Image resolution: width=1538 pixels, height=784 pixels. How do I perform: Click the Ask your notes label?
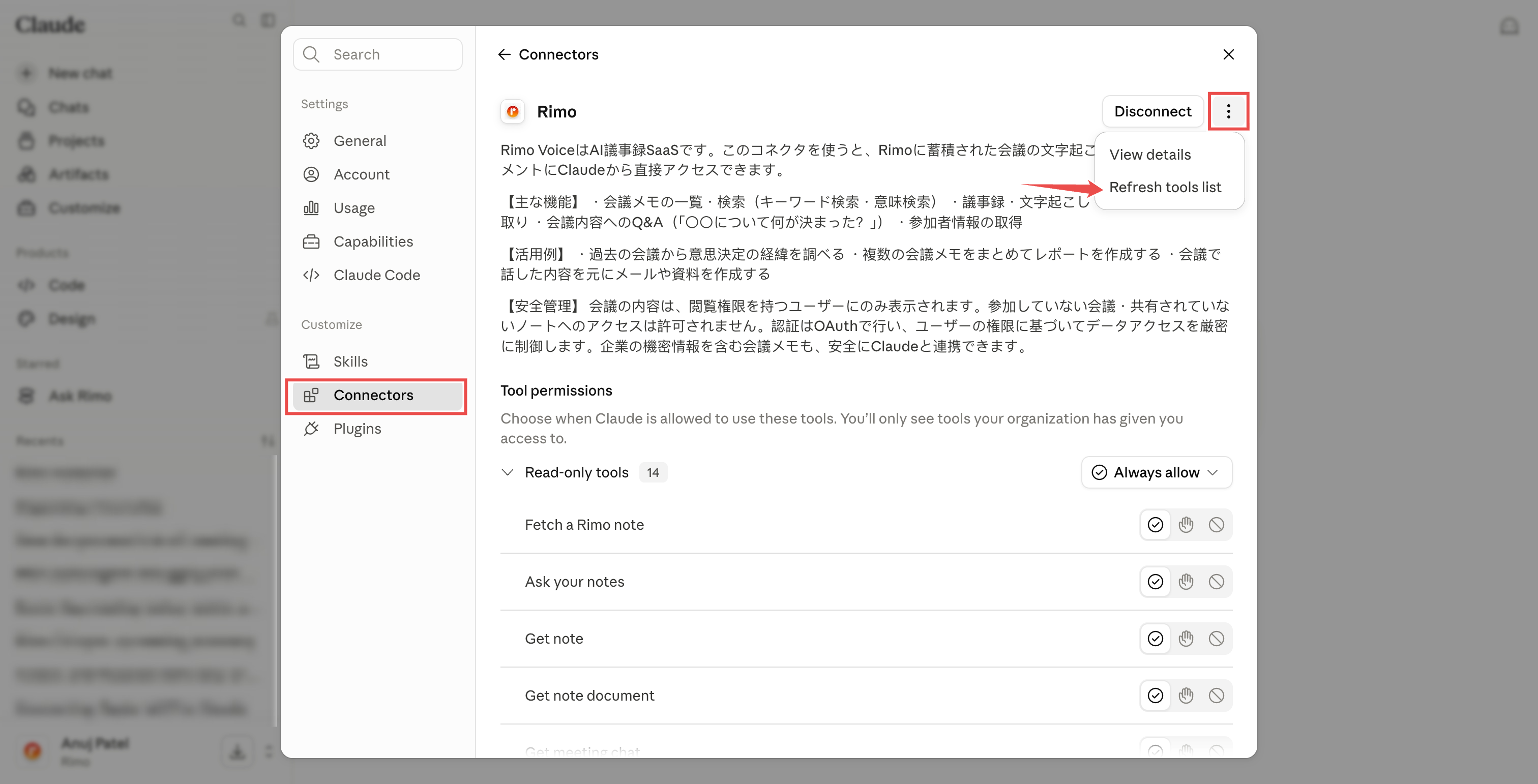(574, 582)
